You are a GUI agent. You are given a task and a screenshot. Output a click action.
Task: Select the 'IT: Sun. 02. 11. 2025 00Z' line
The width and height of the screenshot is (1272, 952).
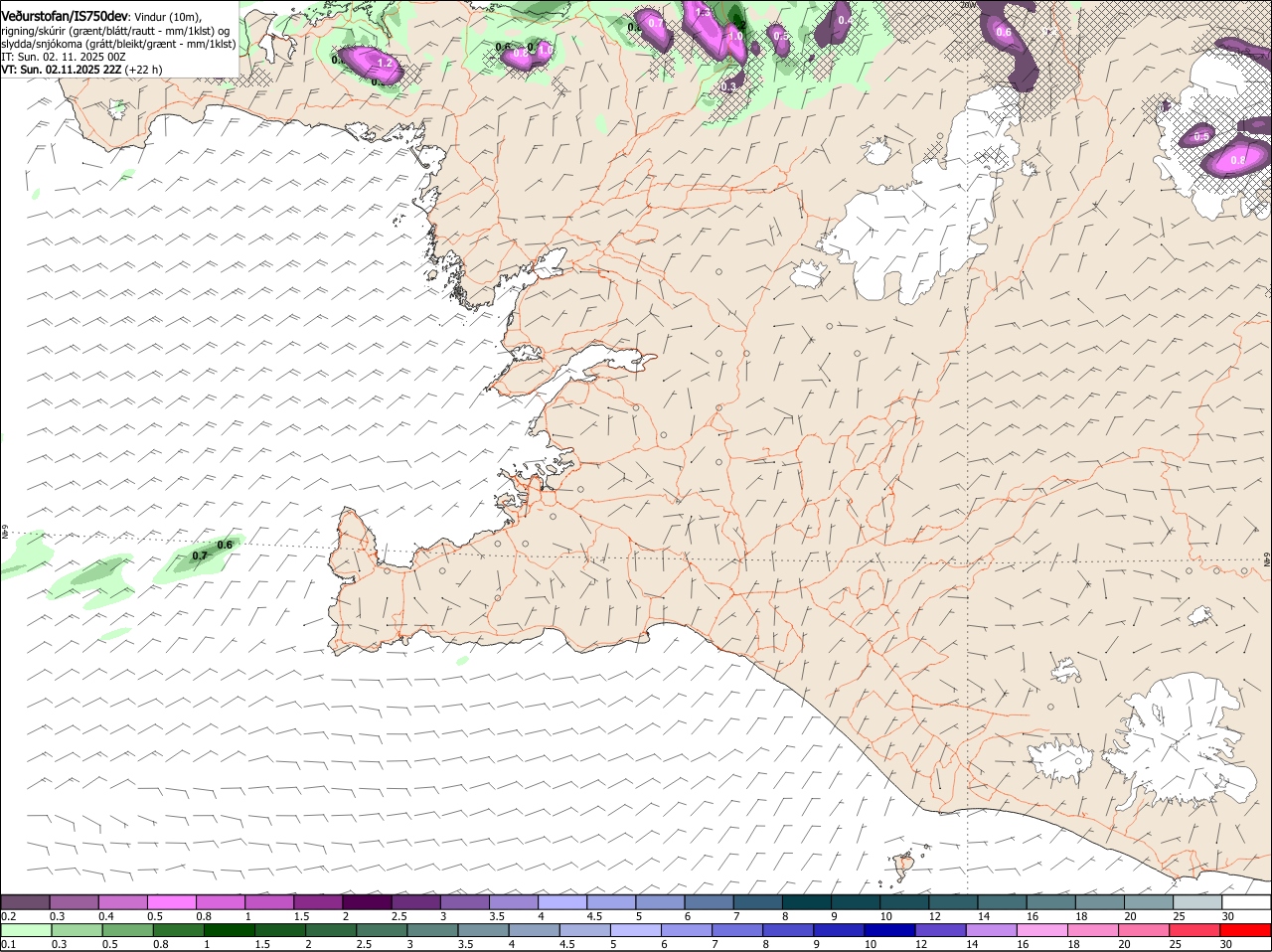(63, 57)
